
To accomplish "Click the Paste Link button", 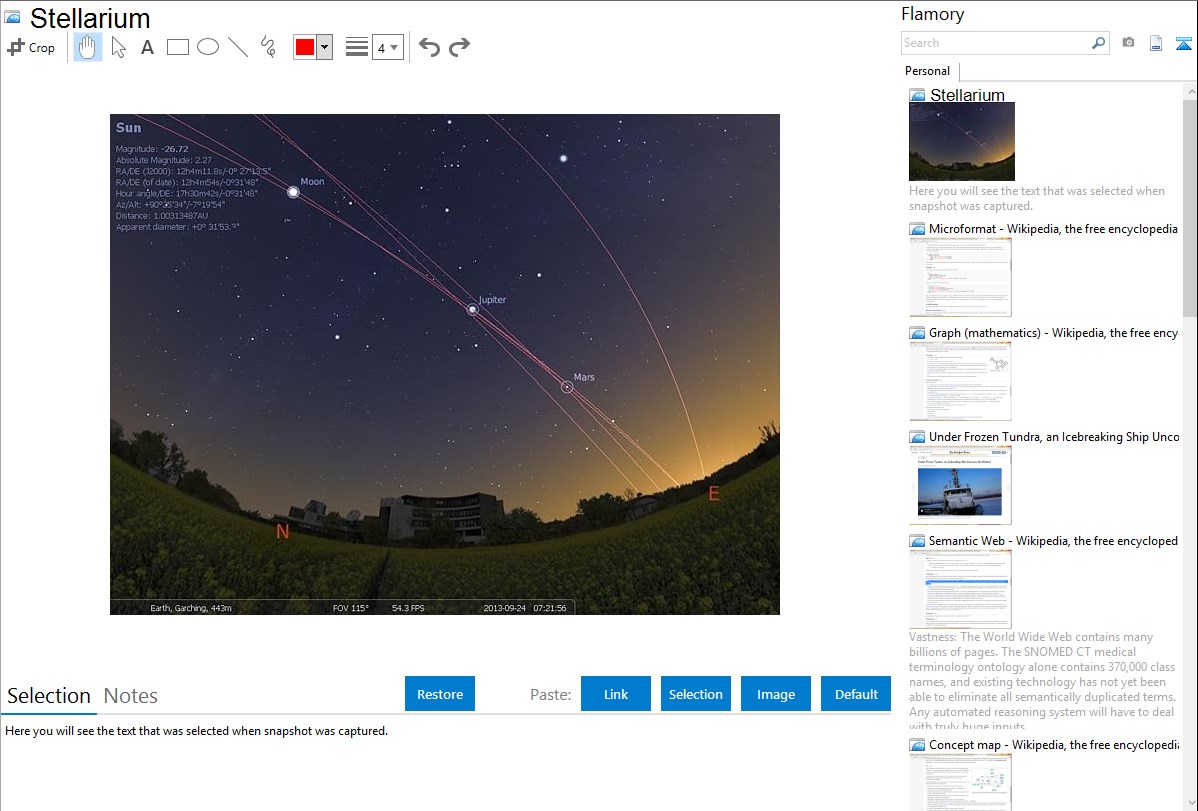I will point(616,694).
